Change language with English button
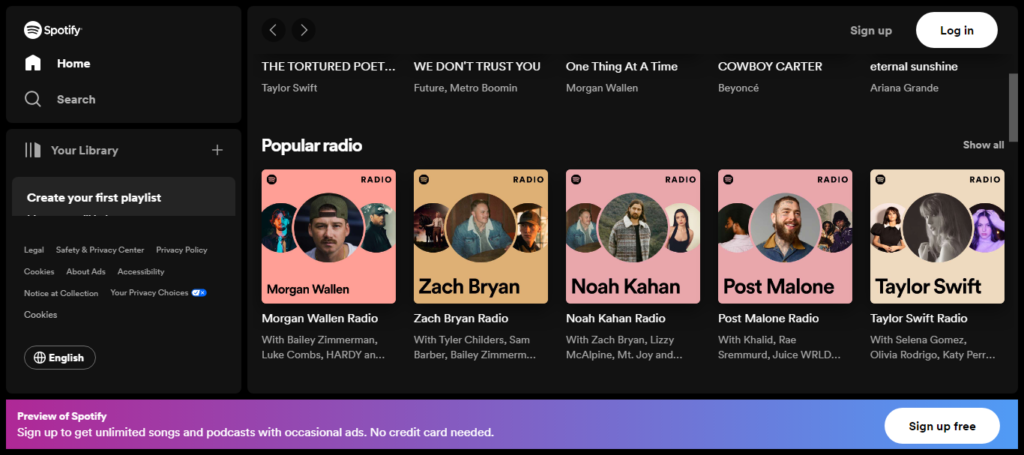The height and width of the screenshot is (455, 1024). pyautogui.click(x=59, y=358)
